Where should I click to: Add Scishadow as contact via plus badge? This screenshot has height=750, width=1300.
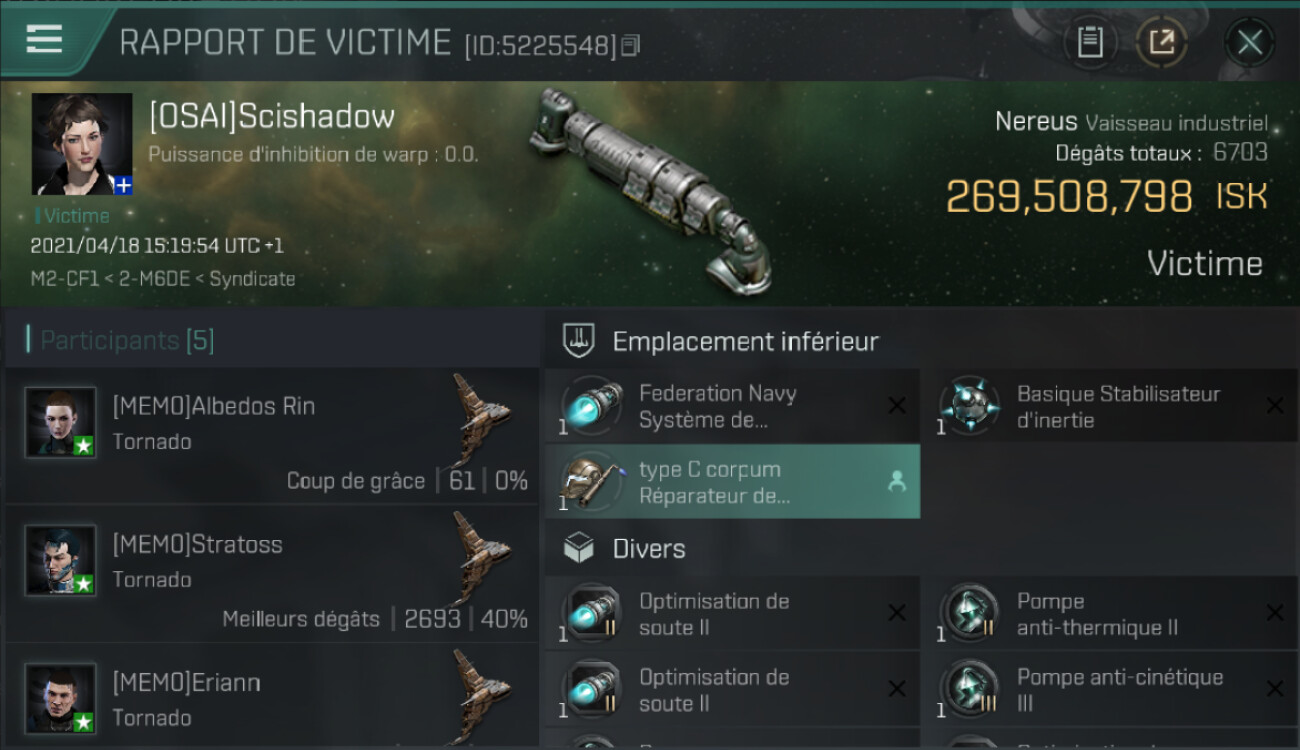pyautogui.click(x=123, y=185)
